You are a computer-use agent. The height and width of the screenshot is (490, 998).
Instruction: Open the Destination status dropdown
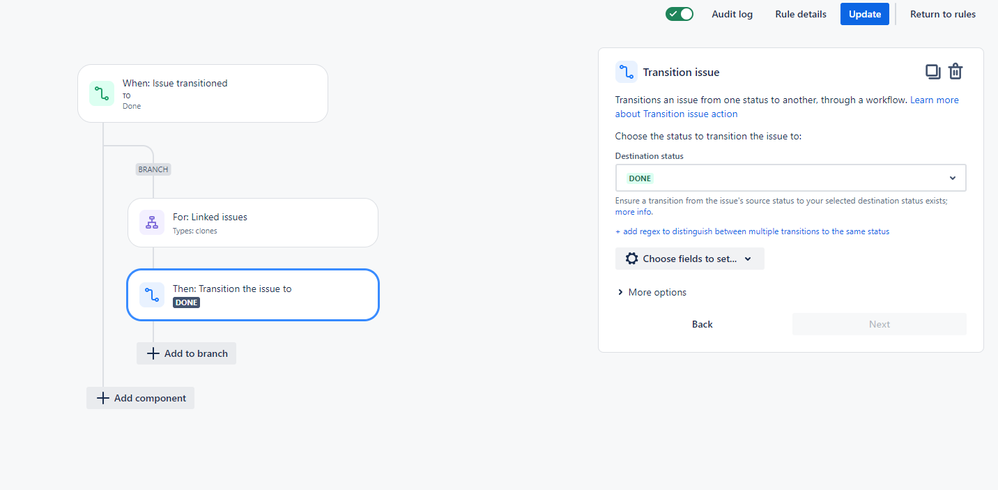(791, 178)
